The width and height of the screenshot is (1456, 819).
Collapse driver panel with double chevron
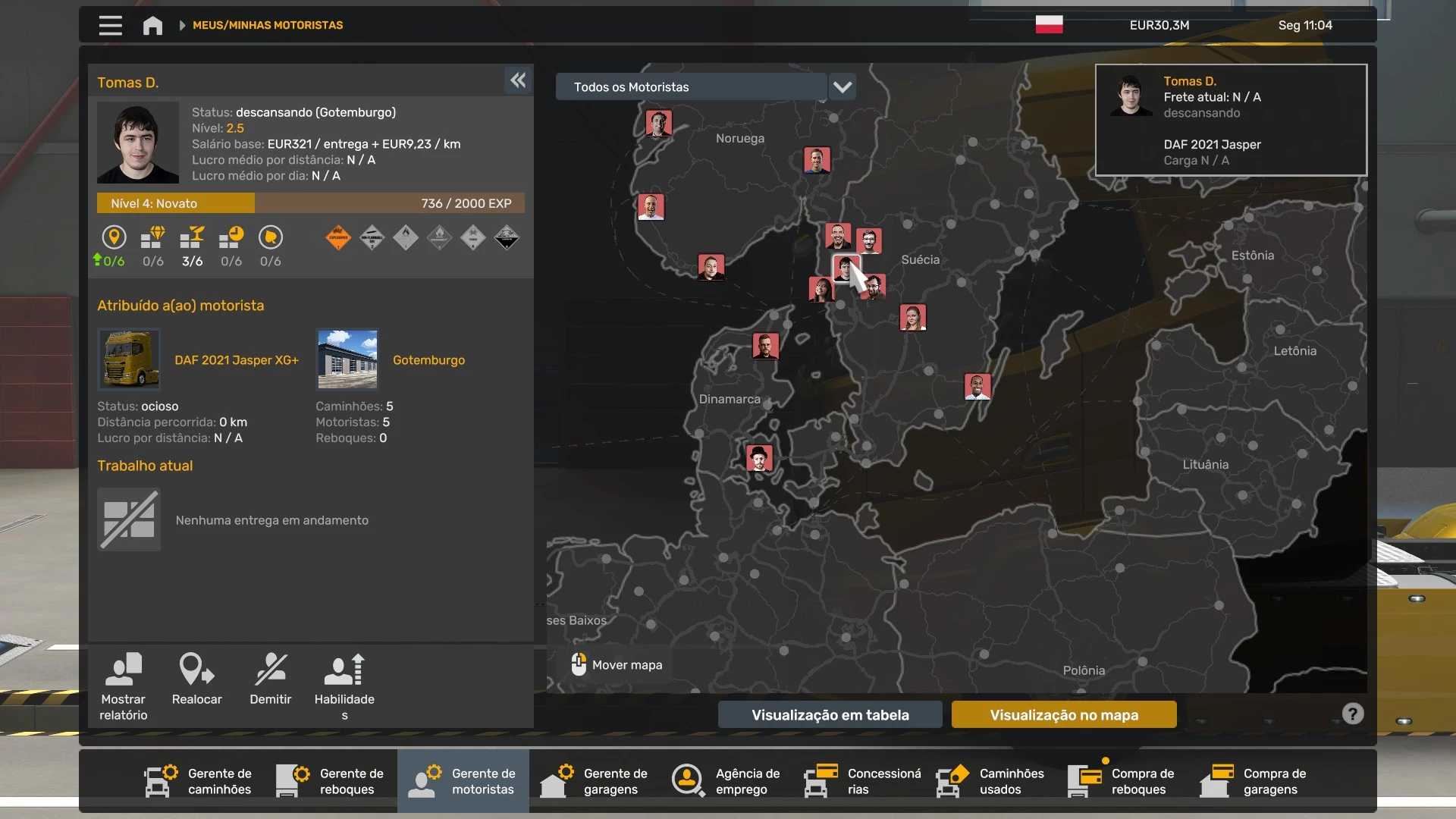518,80
